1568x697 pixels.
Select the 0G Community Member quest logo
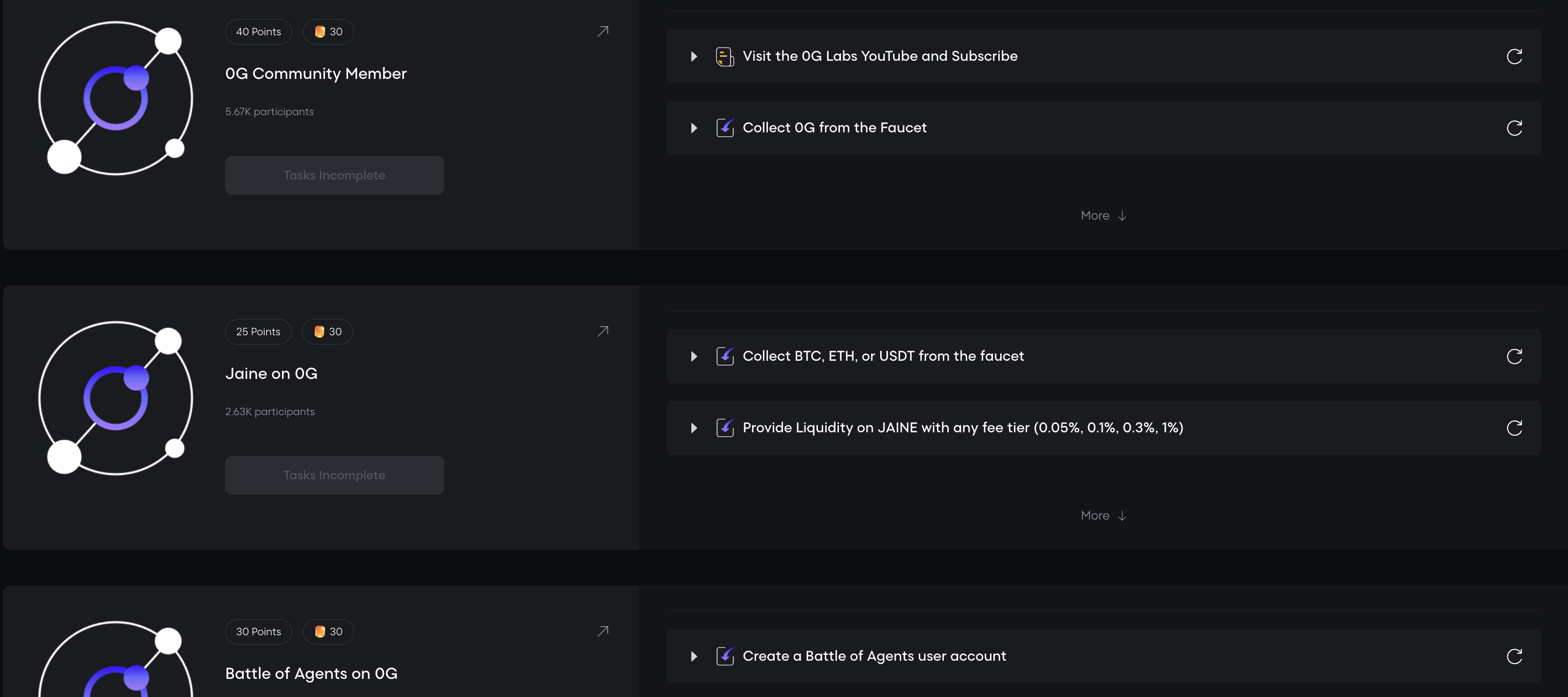116,98
